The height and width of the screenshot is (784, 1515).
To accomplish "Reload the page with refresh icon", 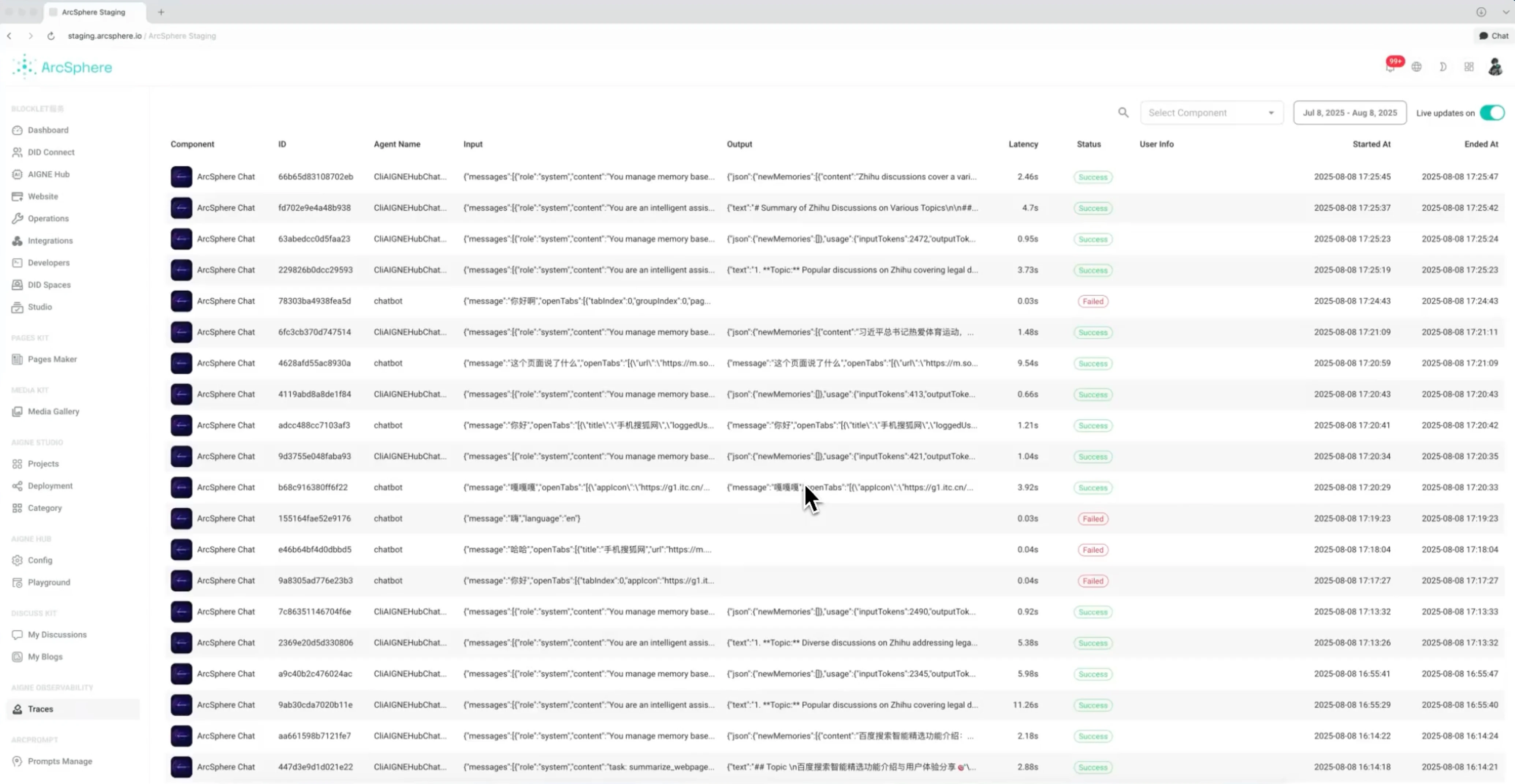I will pos(51,36).
